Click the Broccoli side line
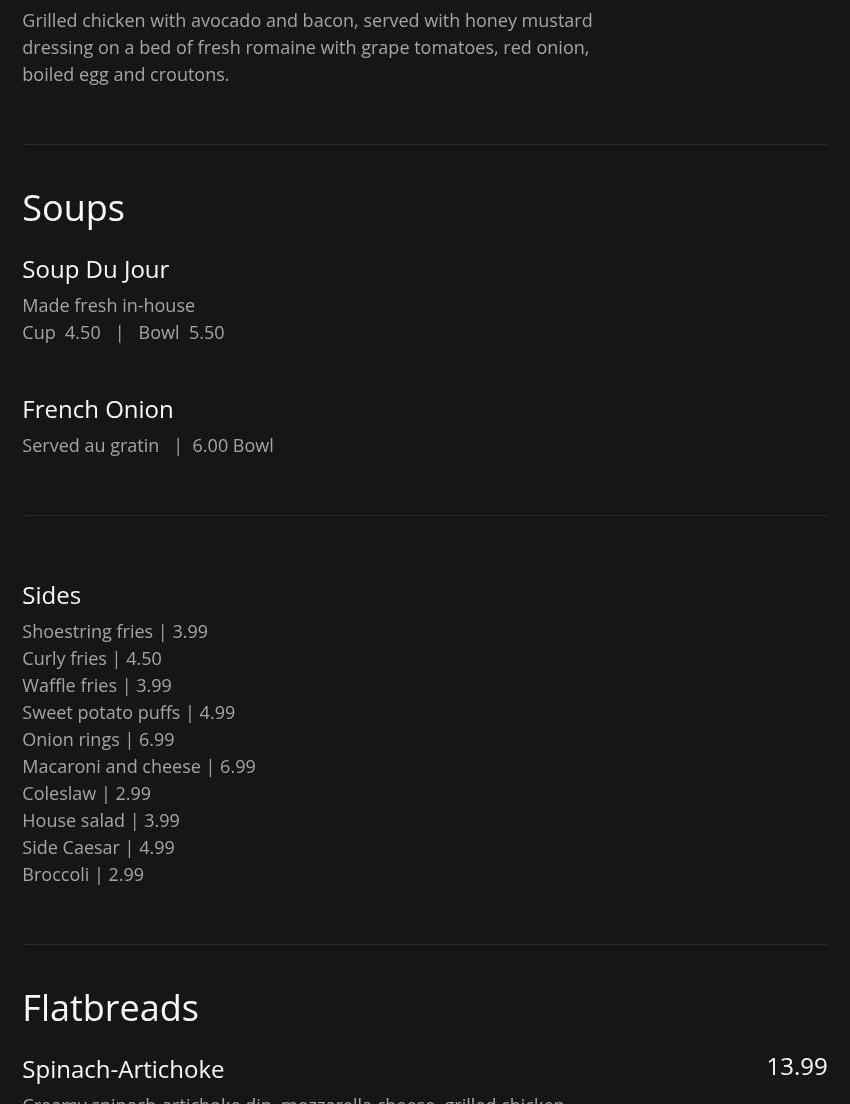The width and height of the screenshot is (850, 1104). [x=83, y=875]
